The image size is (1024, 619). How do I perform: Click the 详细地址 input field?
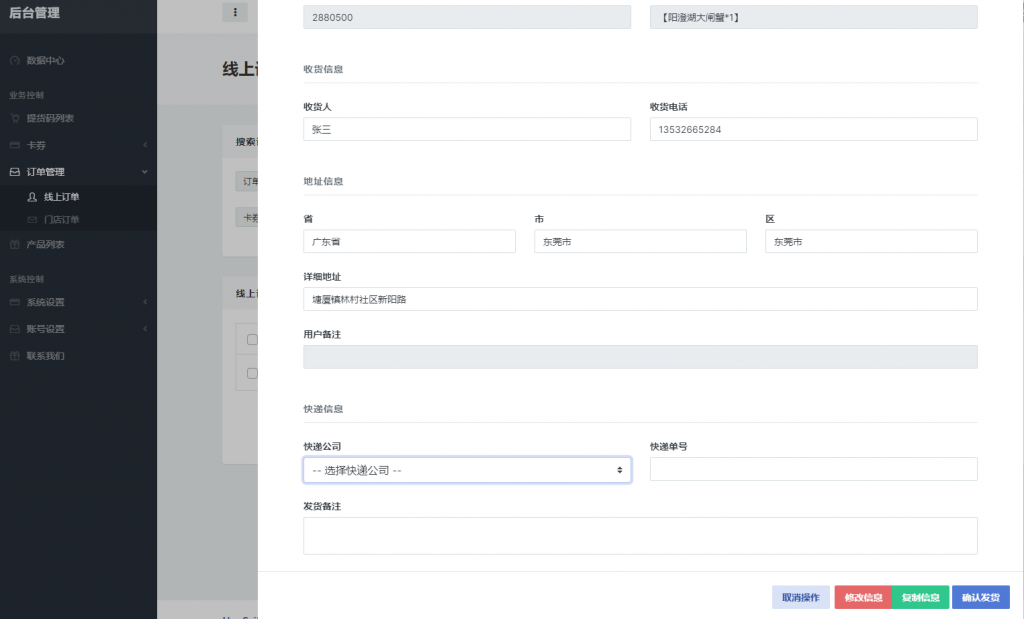[640, 299]
